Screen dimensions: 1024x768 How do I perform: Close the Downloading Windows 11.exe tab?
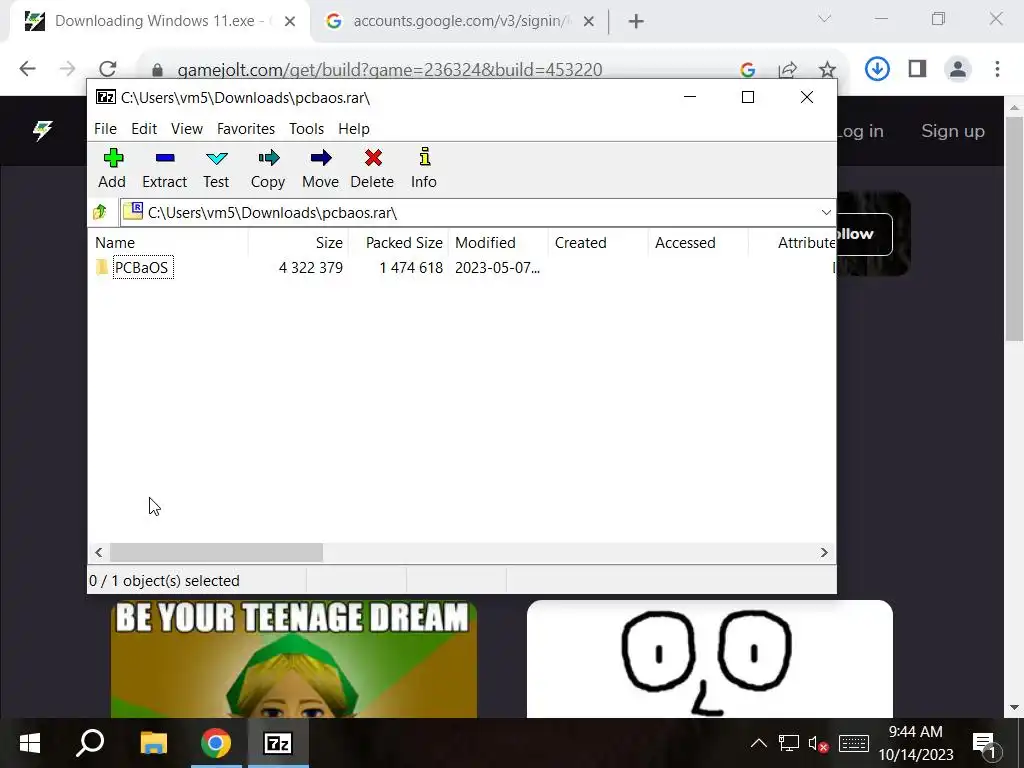tap(290, 21)
